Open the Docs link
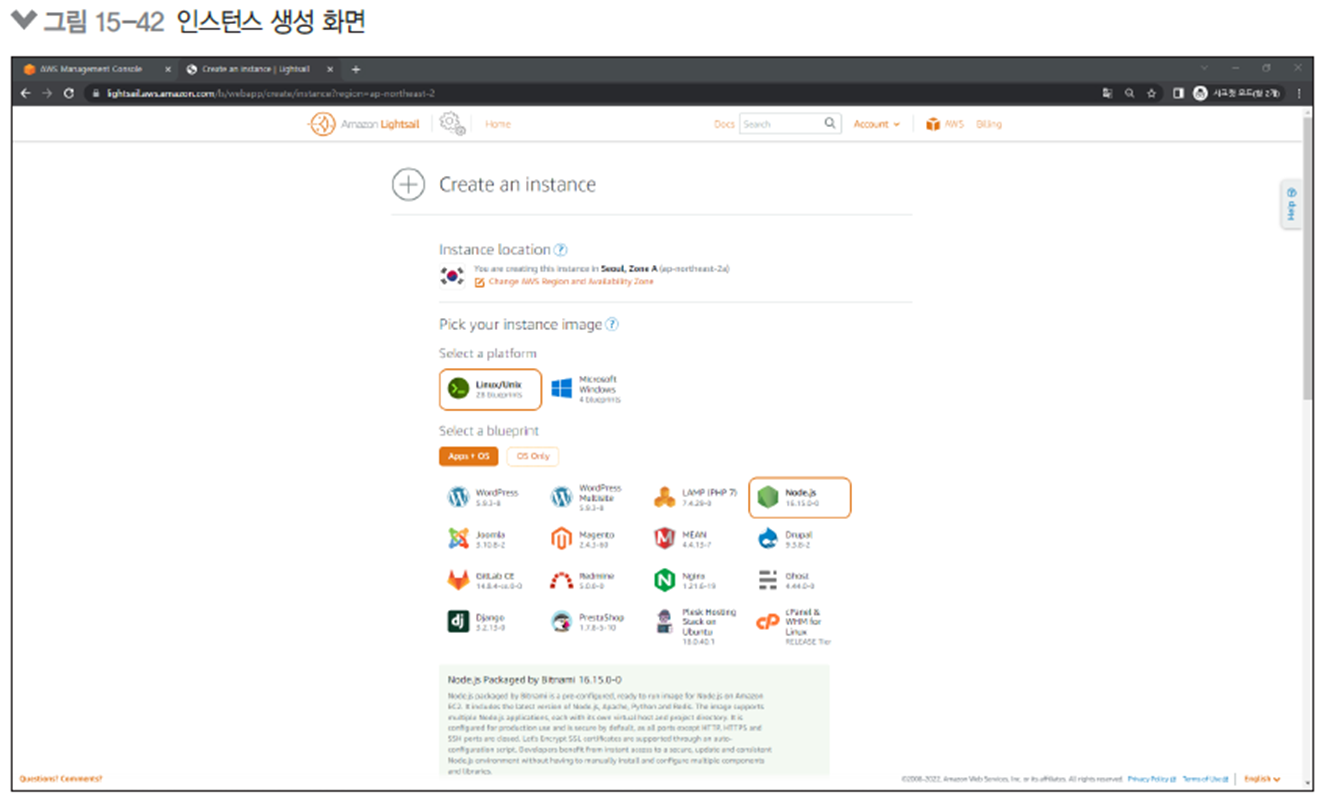Viewport: 1325px width, 798px height. [x=724, y=124]
